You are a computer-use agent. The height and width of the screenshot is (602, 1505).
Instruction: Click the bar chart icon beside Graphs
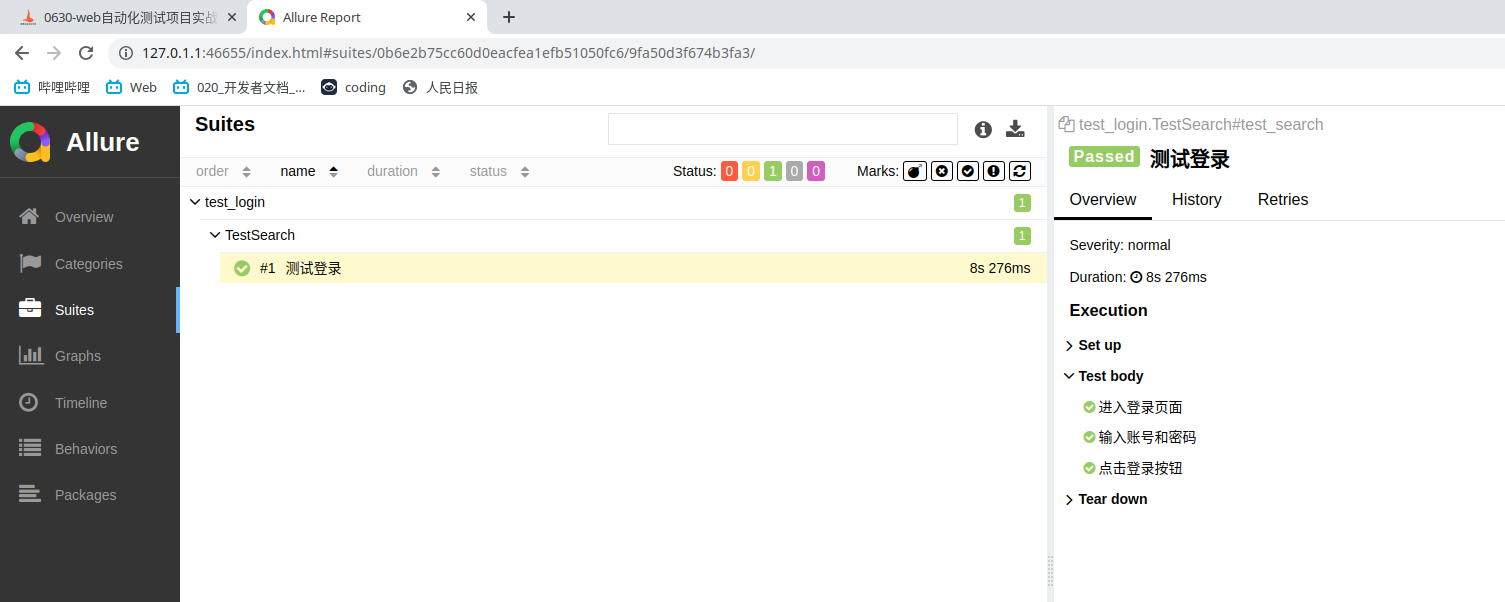30,355
